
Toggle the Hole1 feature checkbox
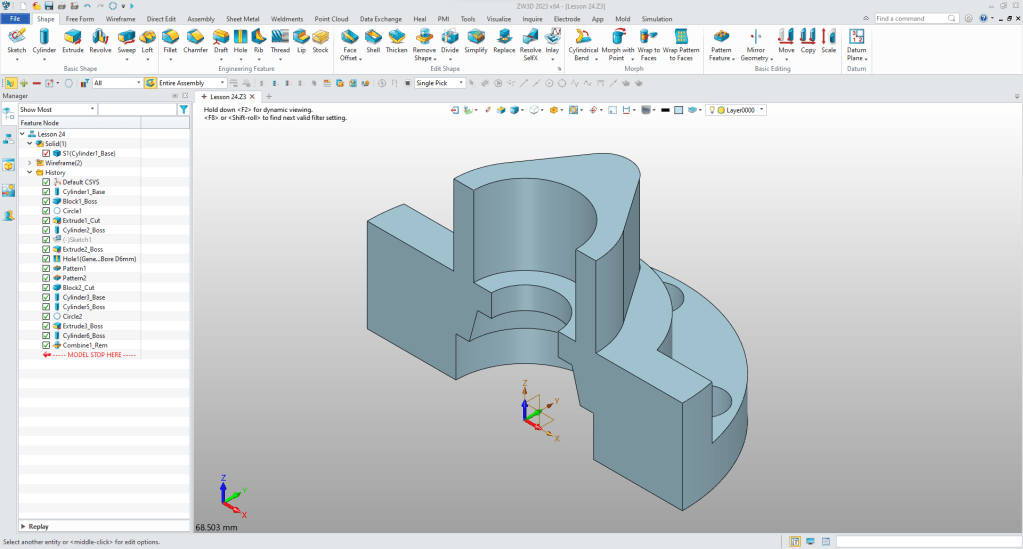tap(46, 259)
